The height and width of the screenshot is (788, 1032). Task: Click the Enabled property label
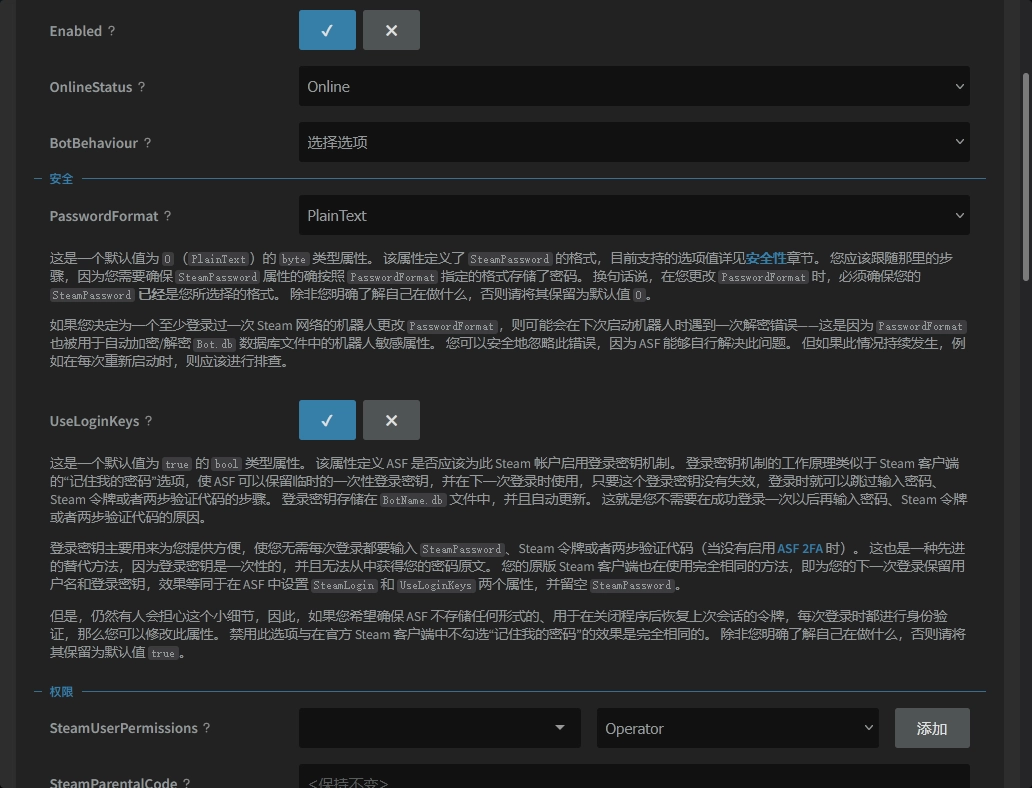click(x=76, y=31)
